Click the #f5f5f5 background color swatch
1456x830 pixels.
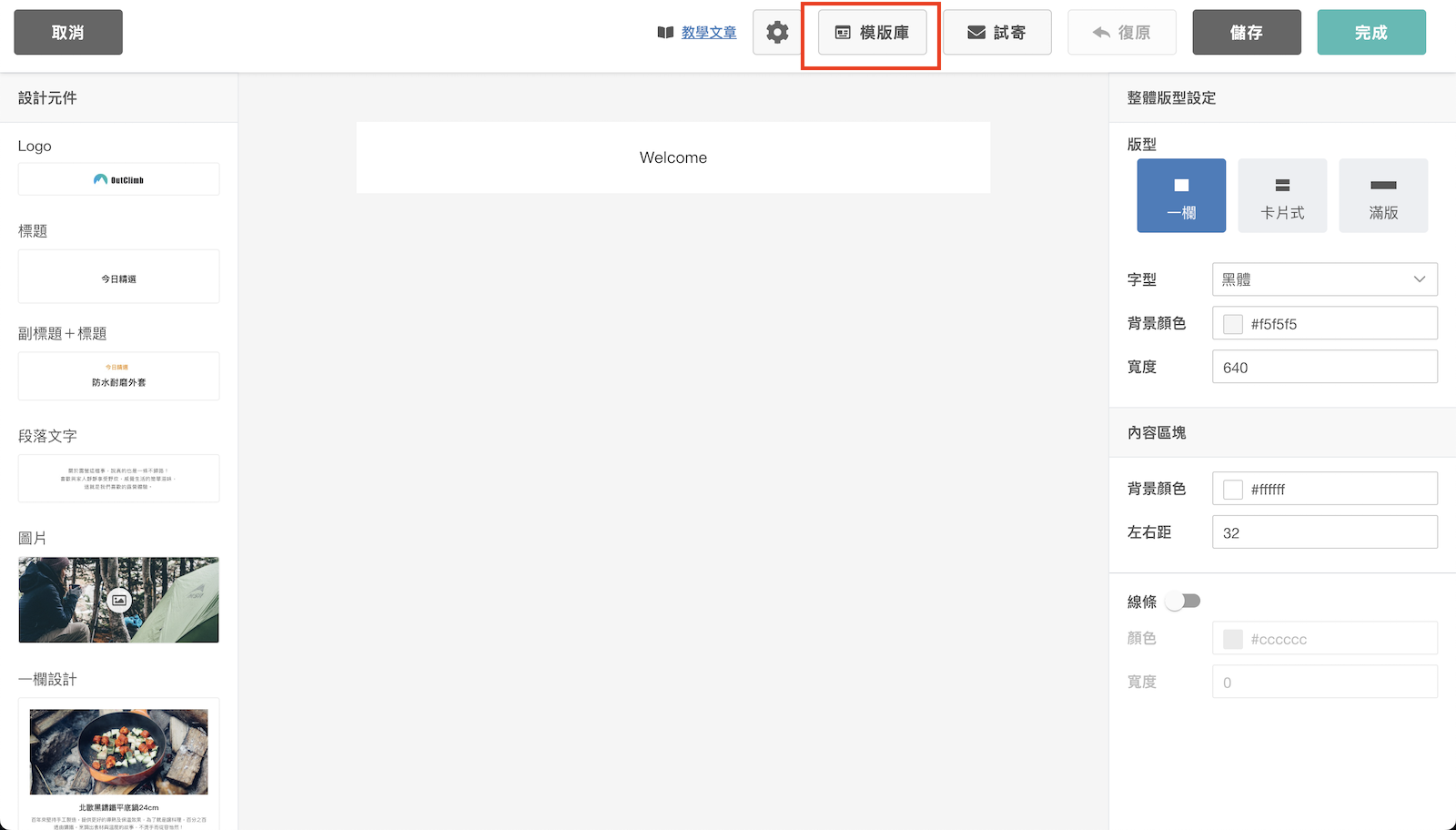[1233, 324]
